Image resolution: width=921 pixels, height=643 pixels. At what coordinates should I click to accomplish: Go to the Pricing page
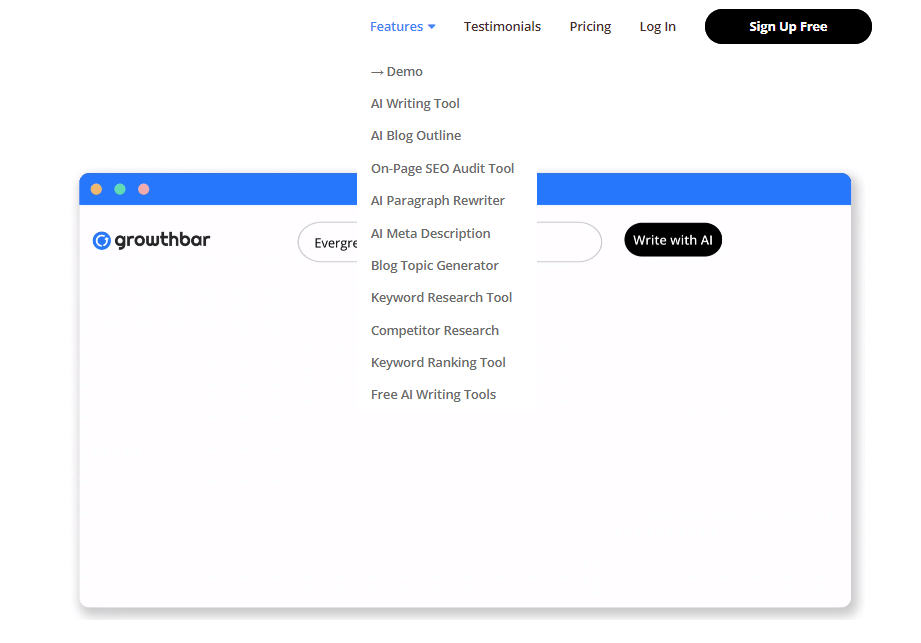(590, 26)
